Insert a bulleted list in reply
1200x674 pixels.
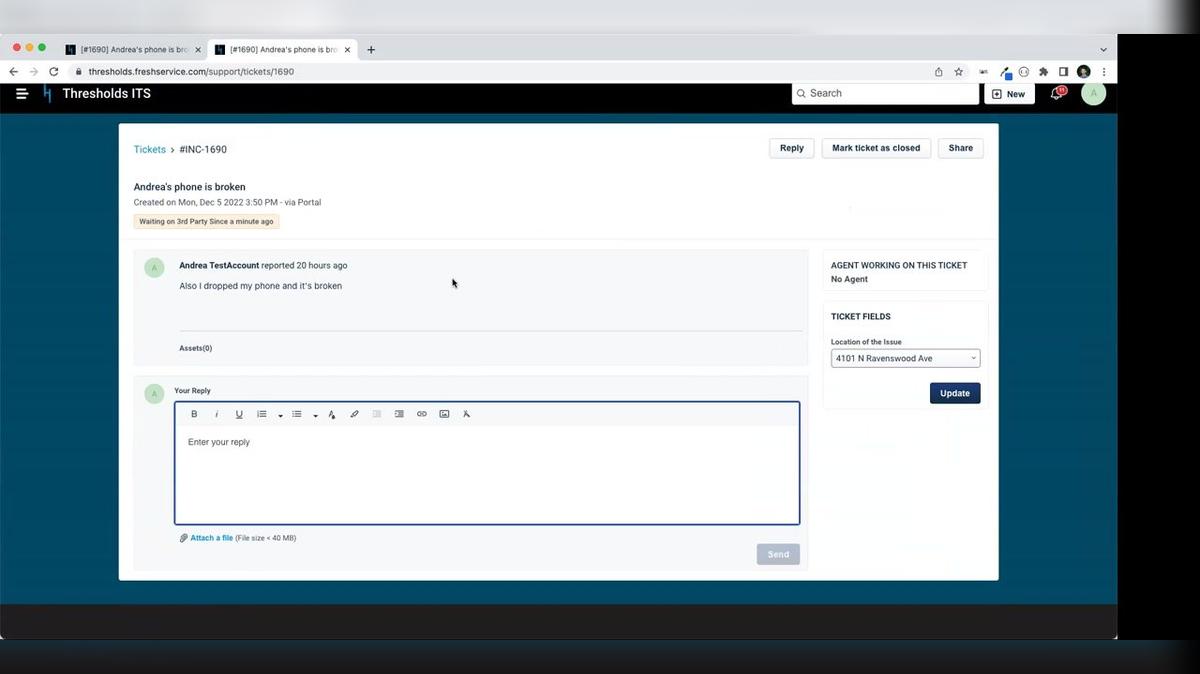(297, 414)
